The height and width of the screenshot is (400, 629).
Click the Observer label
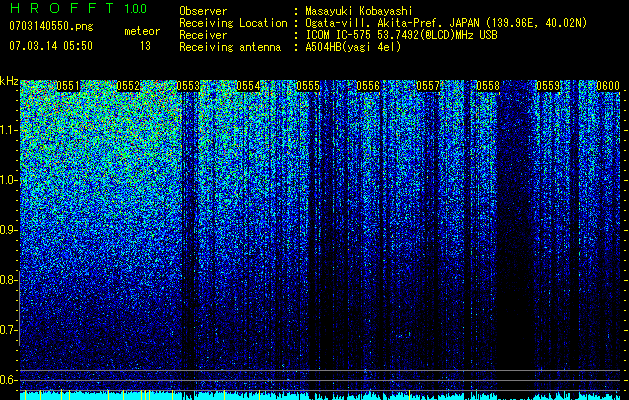[203, 11]
